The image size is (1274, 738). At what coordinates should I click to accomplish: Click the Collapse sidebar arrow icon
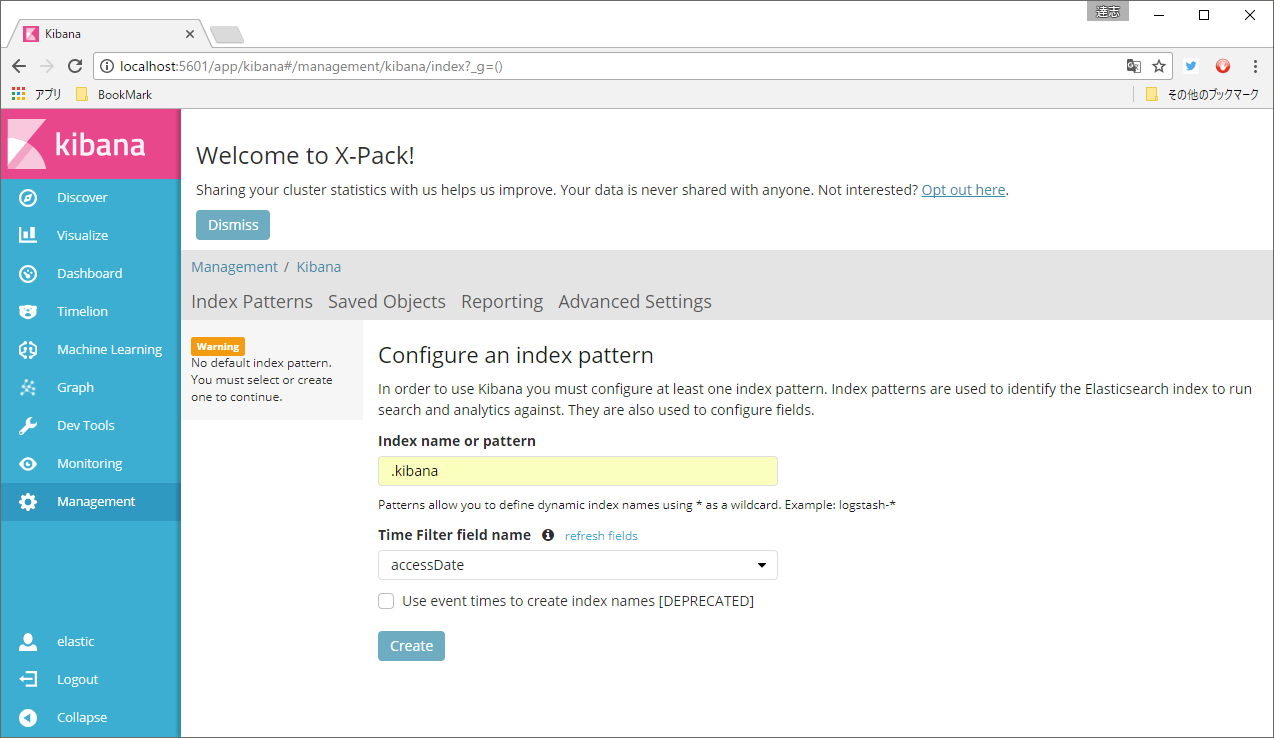coord(28,718)
